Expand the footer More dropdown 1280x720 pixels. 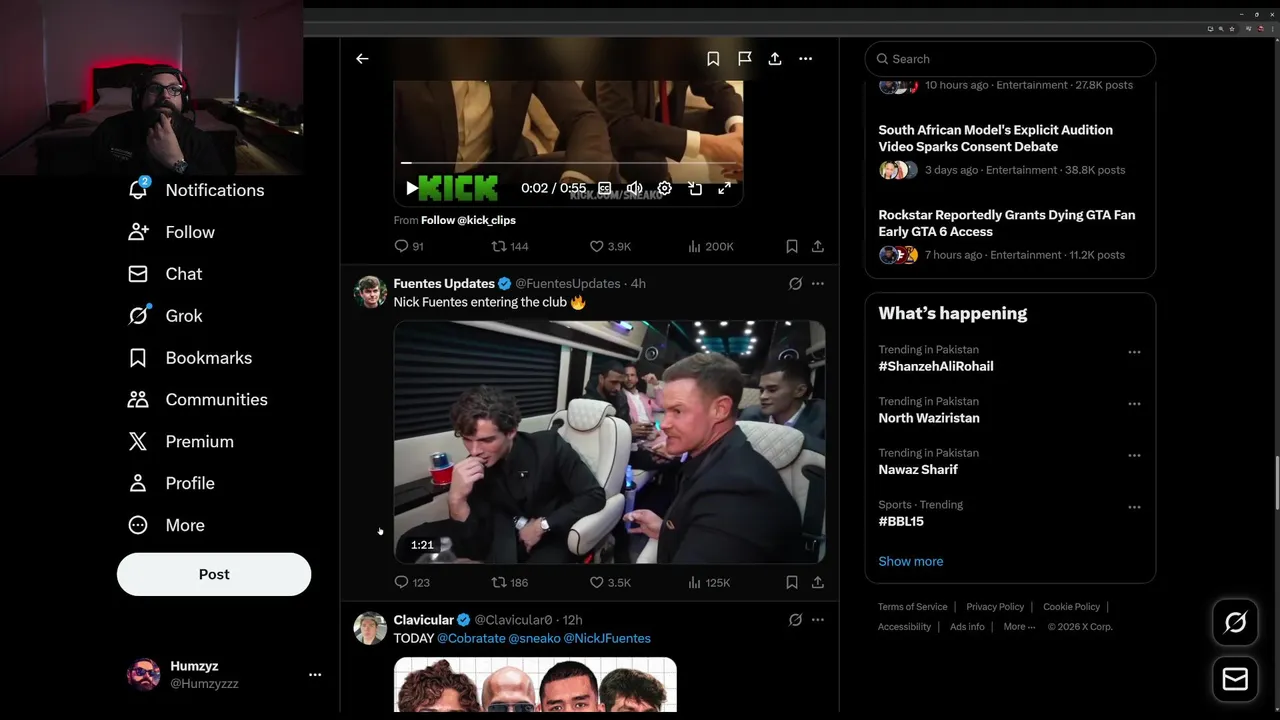(x=1020, y=627)
